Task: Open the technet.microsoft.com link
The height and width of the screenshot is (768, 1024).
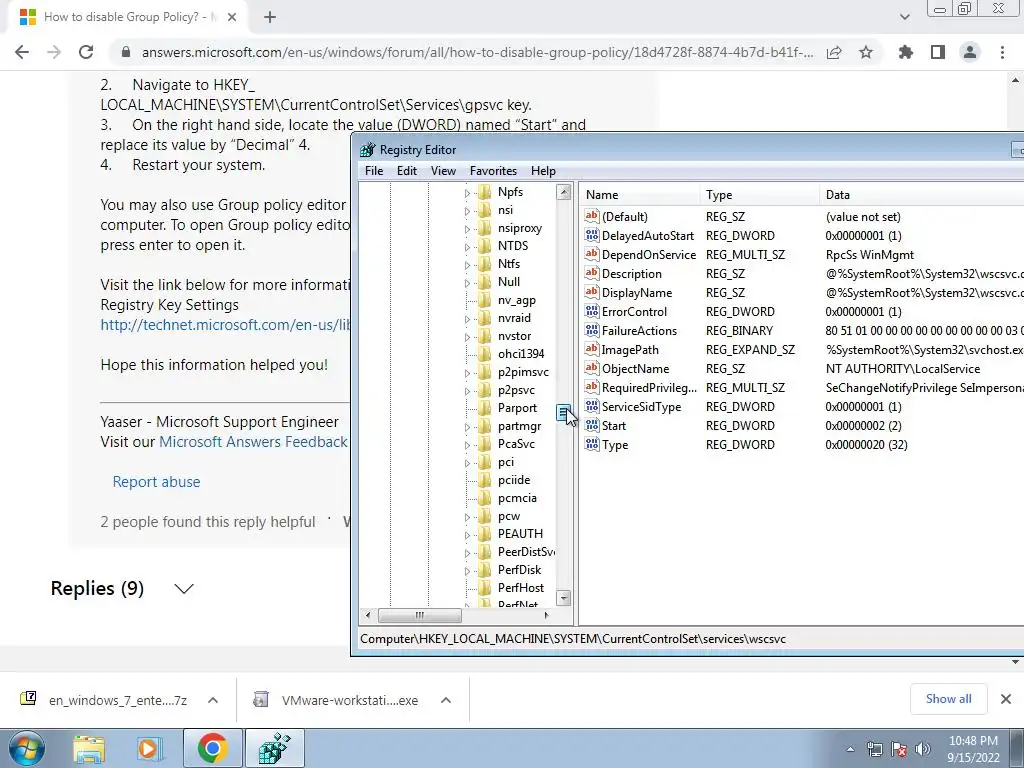Action: point(225,325)
